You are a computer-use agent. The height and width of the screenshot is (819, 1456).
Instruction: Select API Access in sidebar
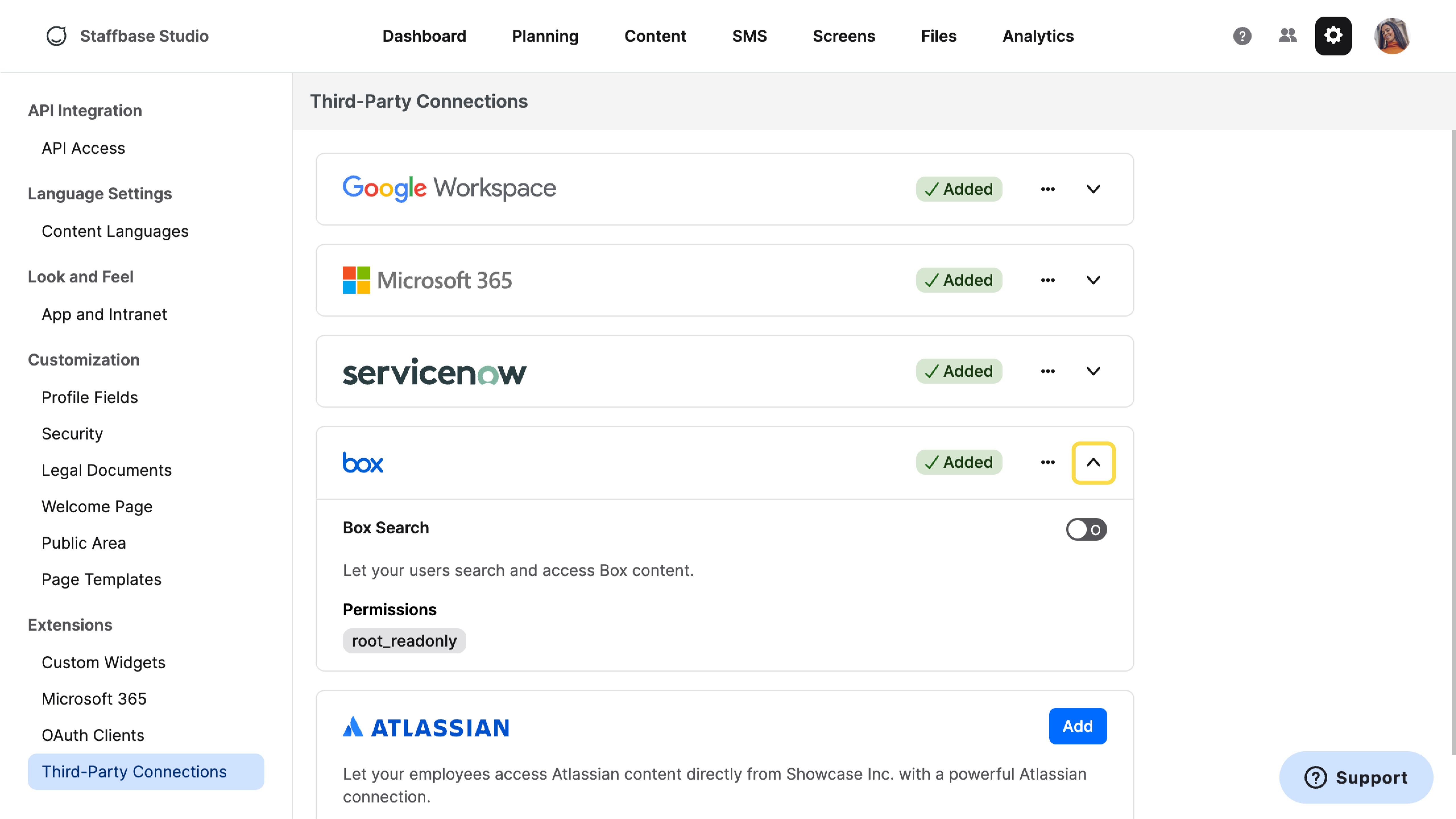(x=83, y=148)
